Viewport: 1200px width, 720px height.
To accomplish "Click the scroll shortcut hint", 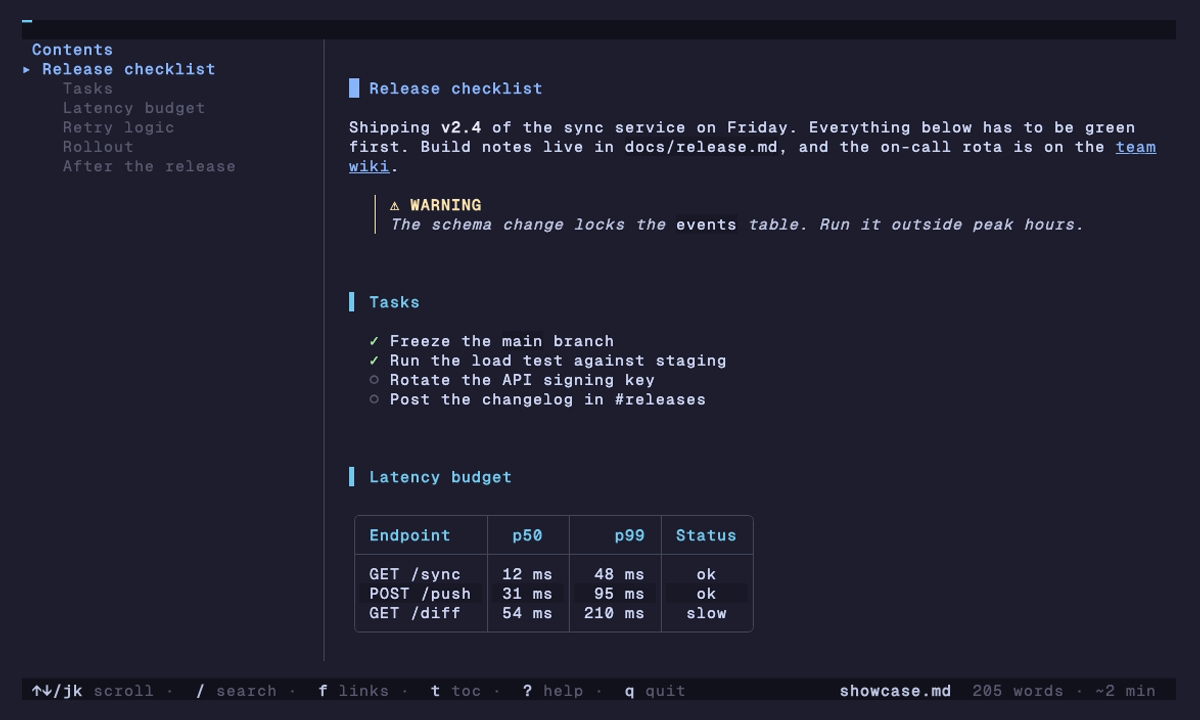I will [93, 691].
